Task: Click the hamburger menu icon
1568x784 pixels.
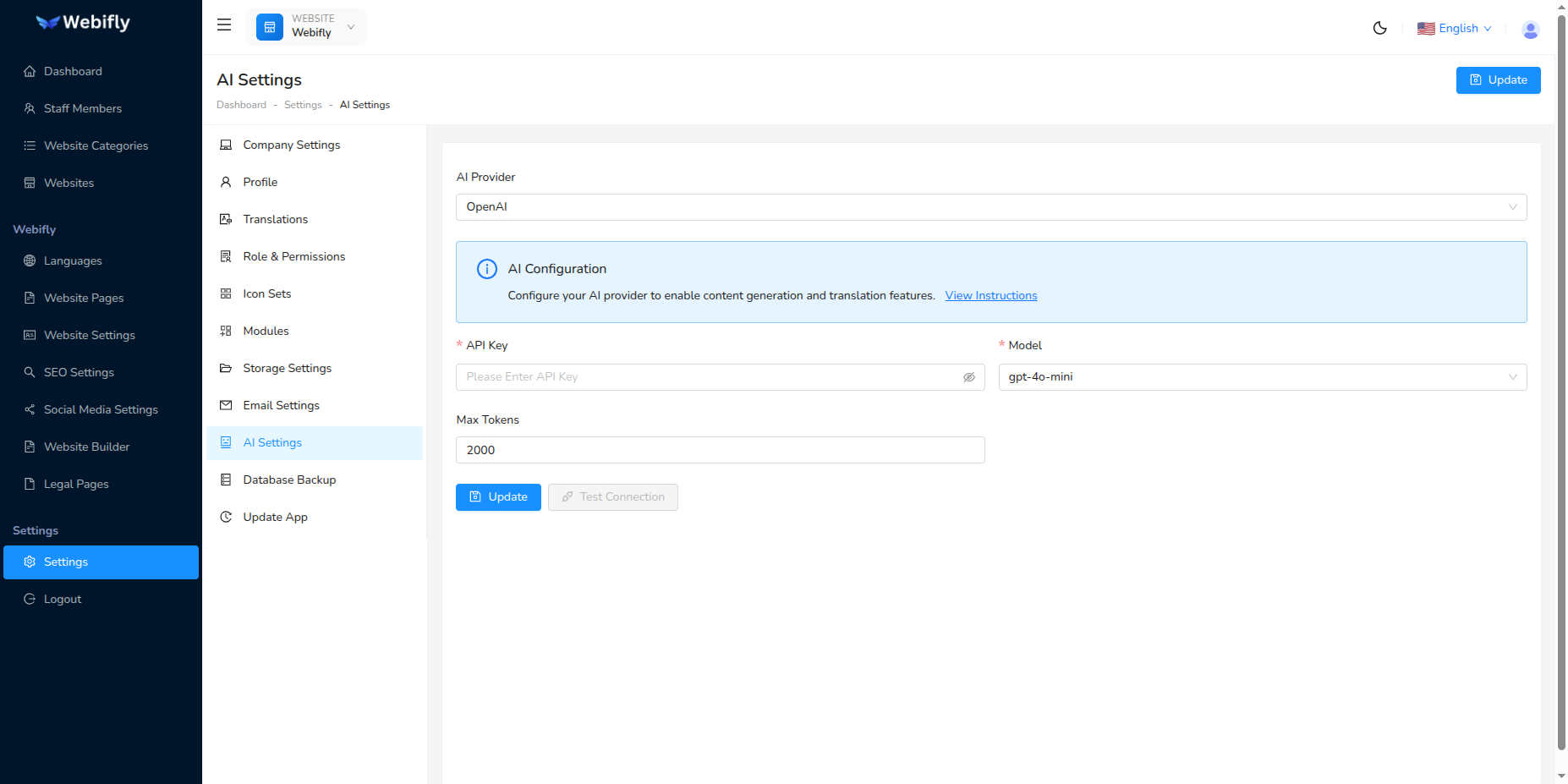Action: pyautogui.click(x=224, y=25)
